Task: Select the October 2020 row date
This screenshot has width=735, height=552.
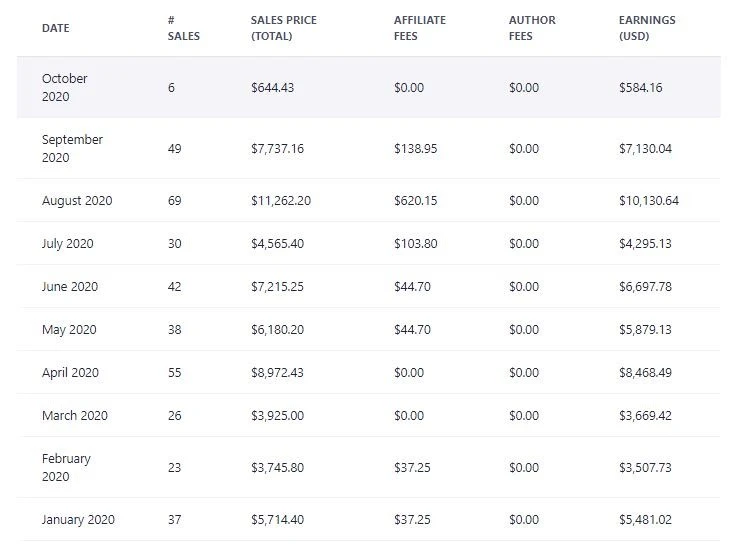Action: (65, 87)
